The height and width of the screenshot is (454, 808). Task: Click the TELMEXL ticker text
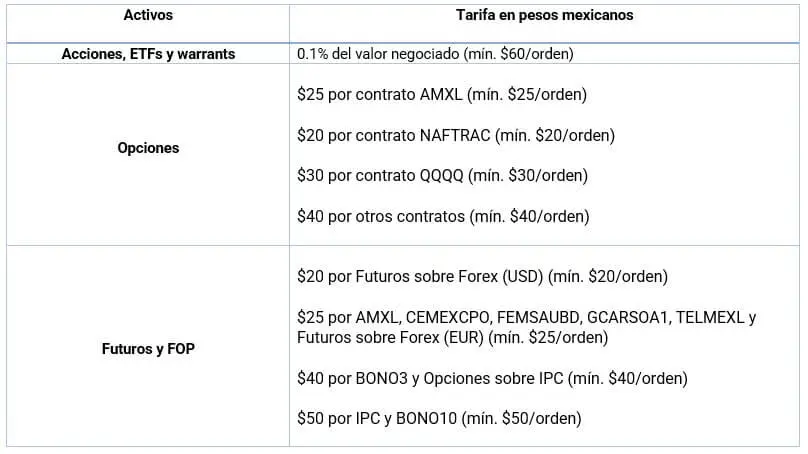(710, 317)
